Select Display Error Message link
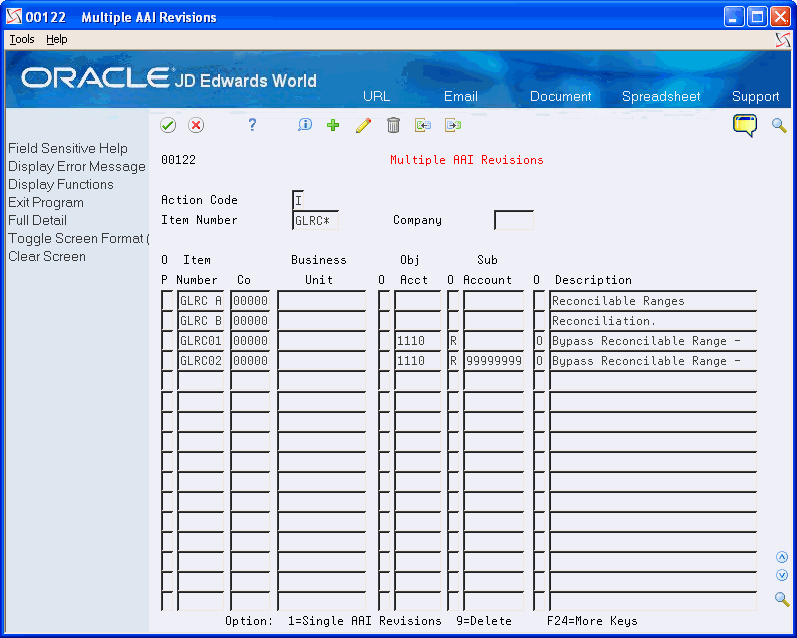797x638 pixels. coord(77,166)
